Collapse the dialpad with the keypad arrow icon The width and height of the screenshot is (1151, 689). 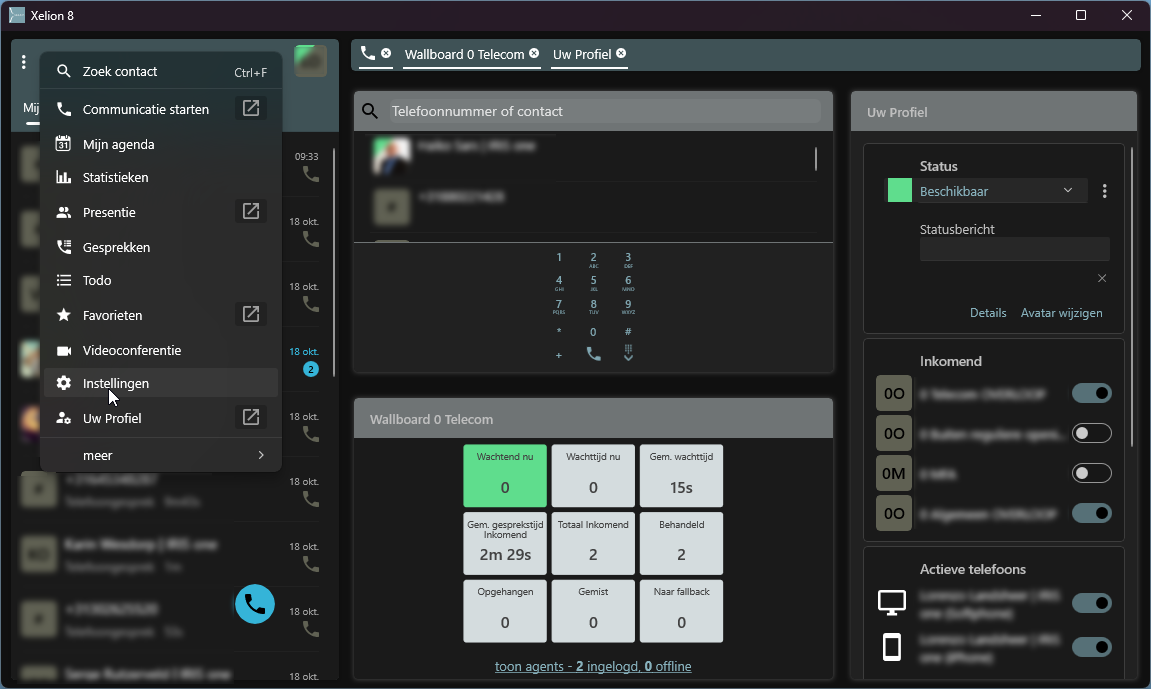click(628, 353)
